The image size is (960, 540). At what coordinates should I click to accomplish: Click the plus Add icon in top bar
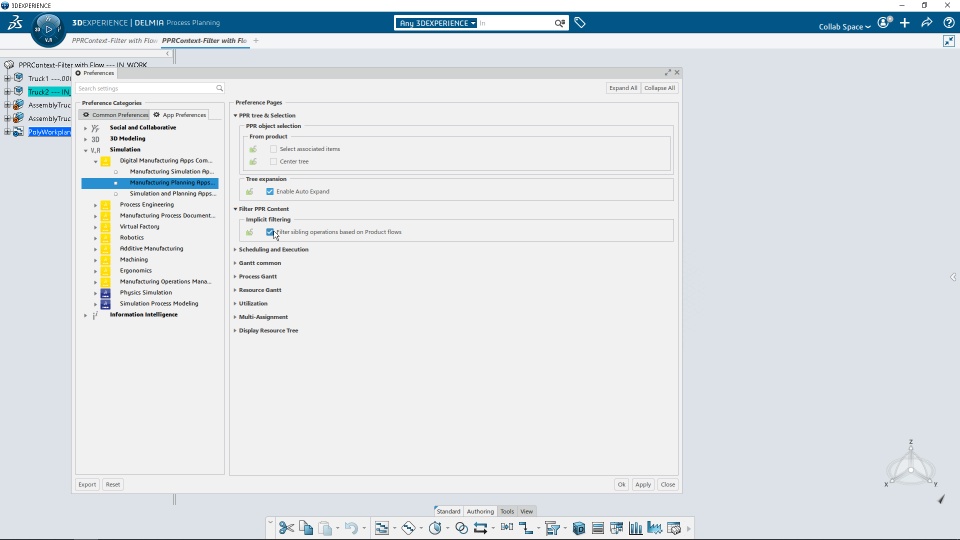905,23
